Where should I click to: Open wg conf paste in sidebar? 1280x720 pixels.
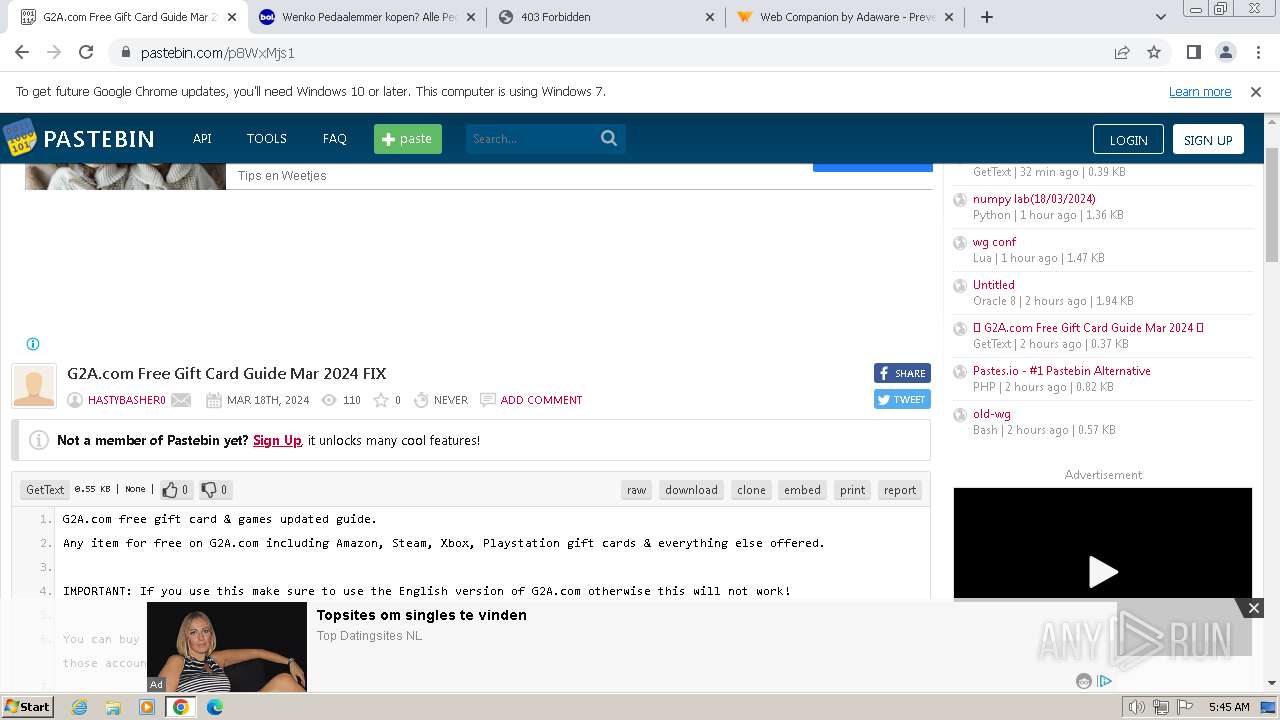(x=994, y=242)
